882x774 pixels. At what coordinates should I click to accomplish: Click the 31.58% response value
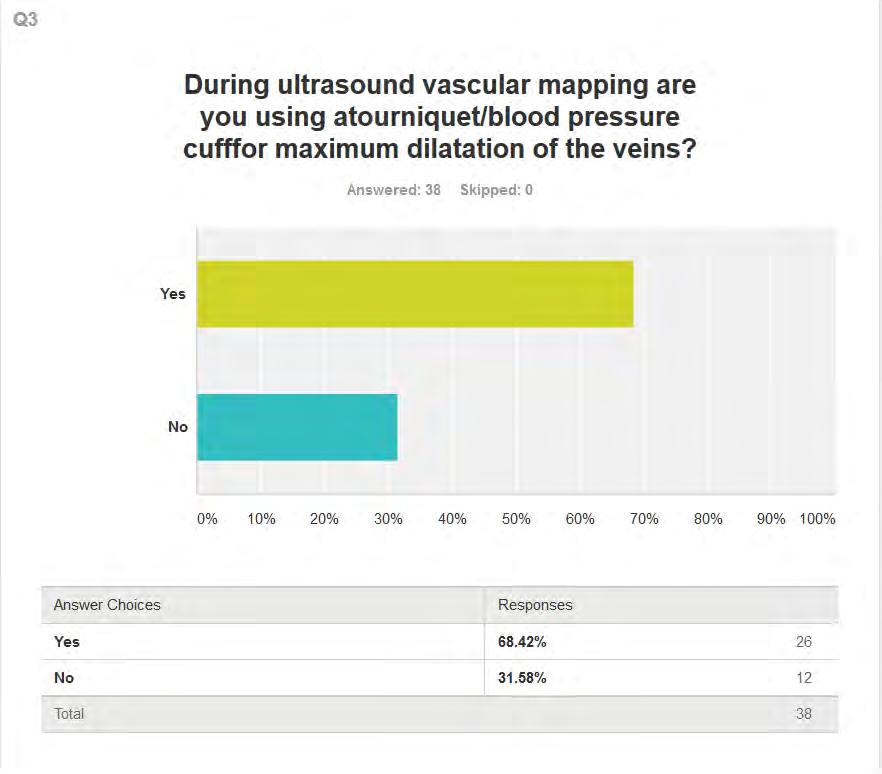[522, 678]
